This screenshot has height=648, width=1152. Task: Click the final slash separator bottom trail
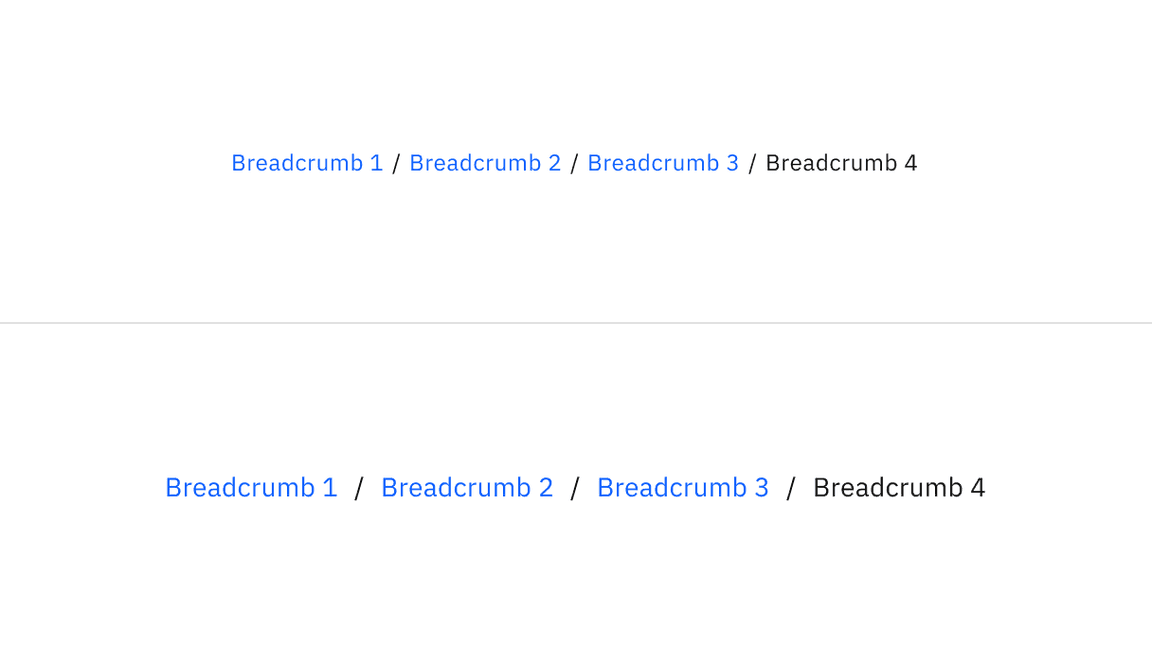[791, 487]
